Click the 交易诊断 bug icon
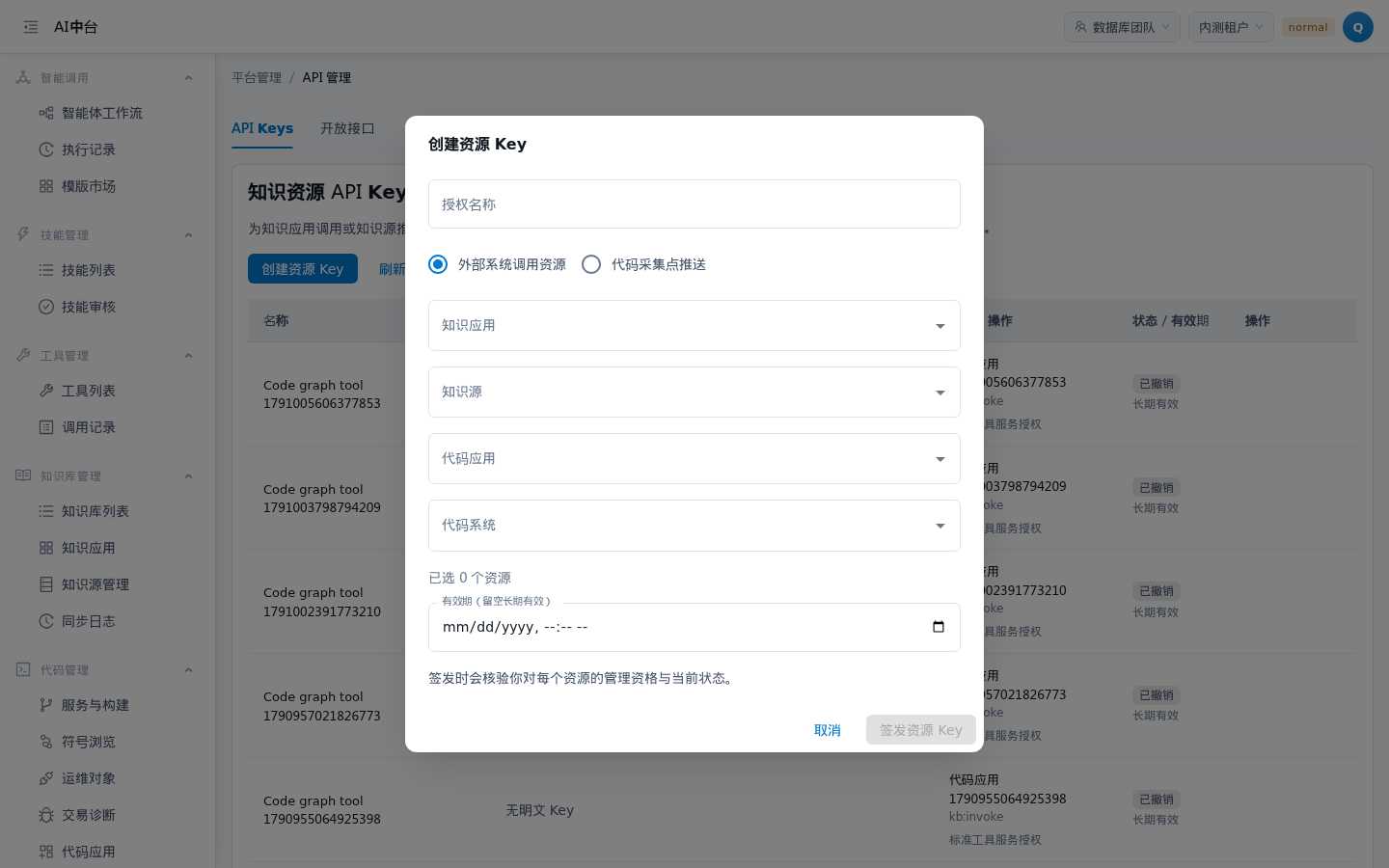The width and height of the screenshot is (1389, 868). pos(46,815)
